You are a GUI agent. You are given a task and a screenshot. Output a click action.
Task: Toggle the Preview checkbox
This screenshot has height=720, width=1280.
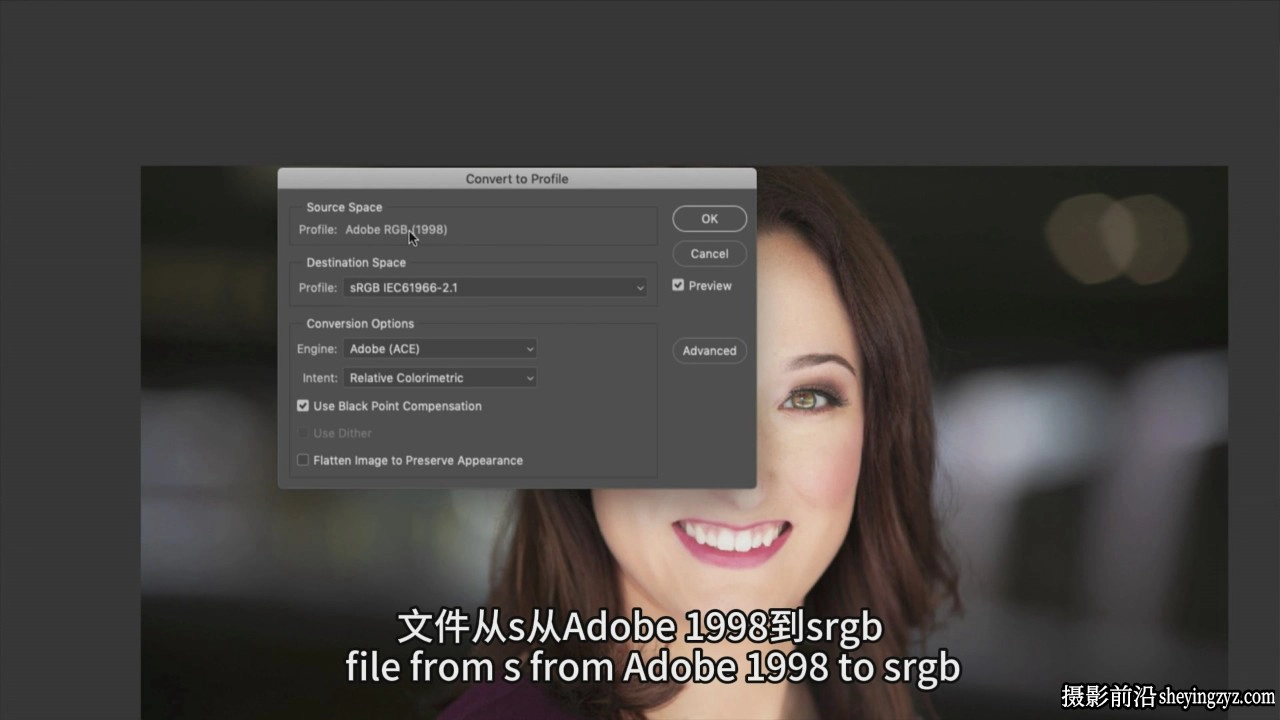click(x=678, y=285)
